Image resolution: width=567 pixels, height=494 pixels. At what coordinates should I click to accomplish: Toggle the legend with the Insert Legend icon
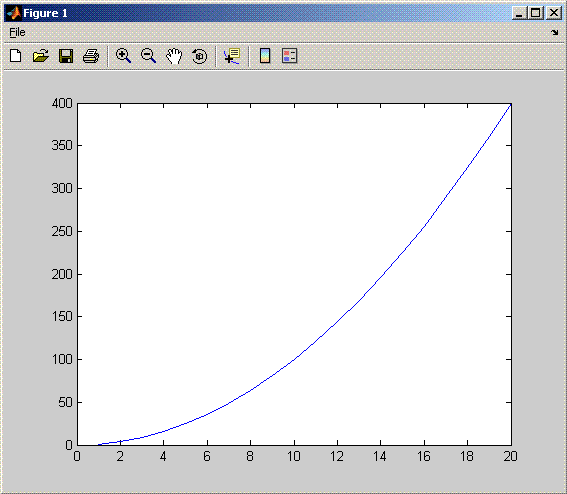point(290,56)
